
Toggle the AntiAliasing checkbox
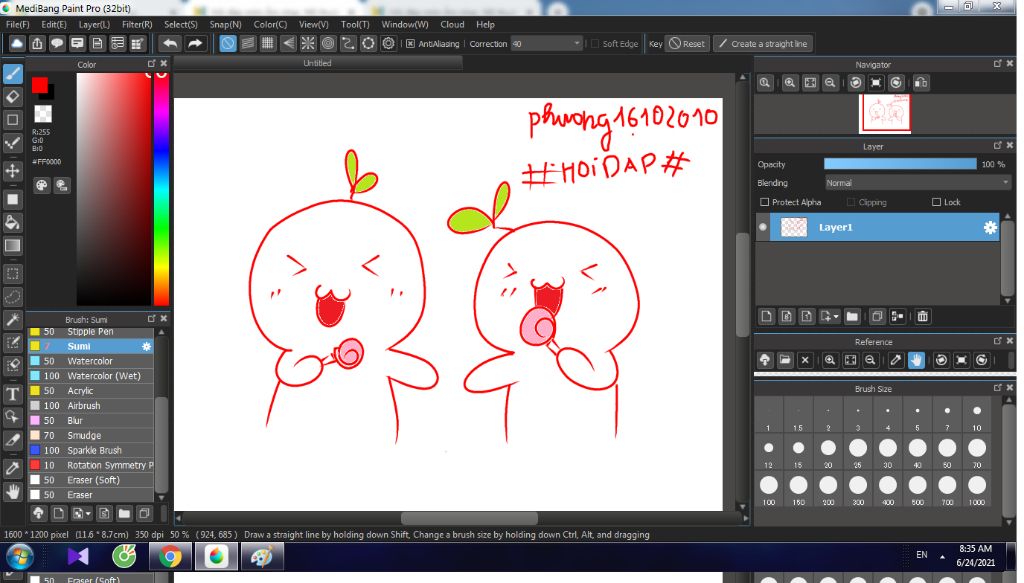click(x=410, y=44)
